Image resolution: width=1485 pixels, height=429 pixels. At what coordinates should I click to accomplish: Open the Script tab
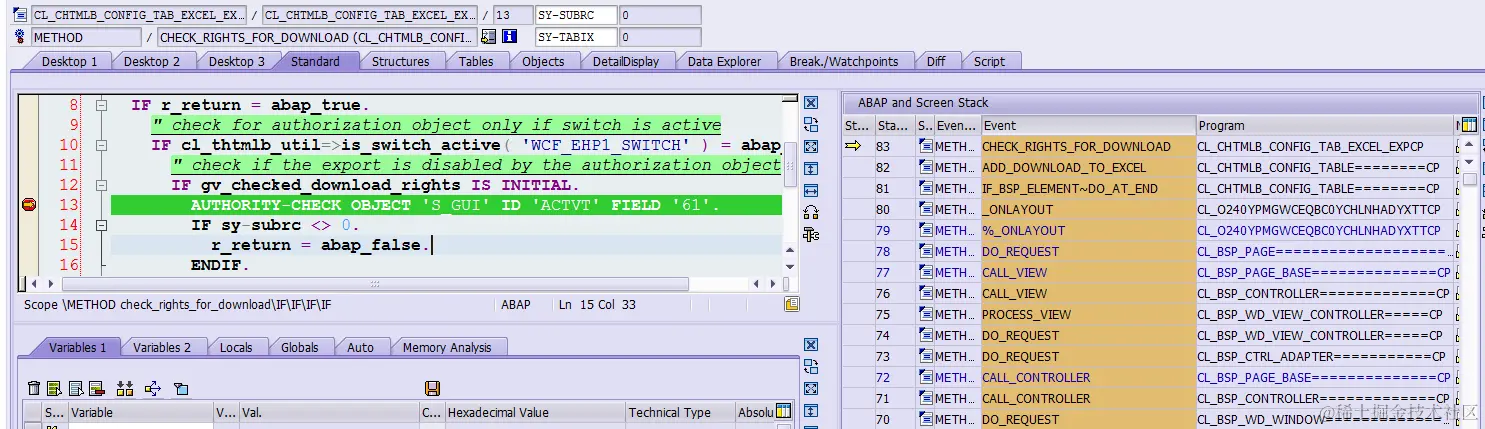click(x=989, y=61)
